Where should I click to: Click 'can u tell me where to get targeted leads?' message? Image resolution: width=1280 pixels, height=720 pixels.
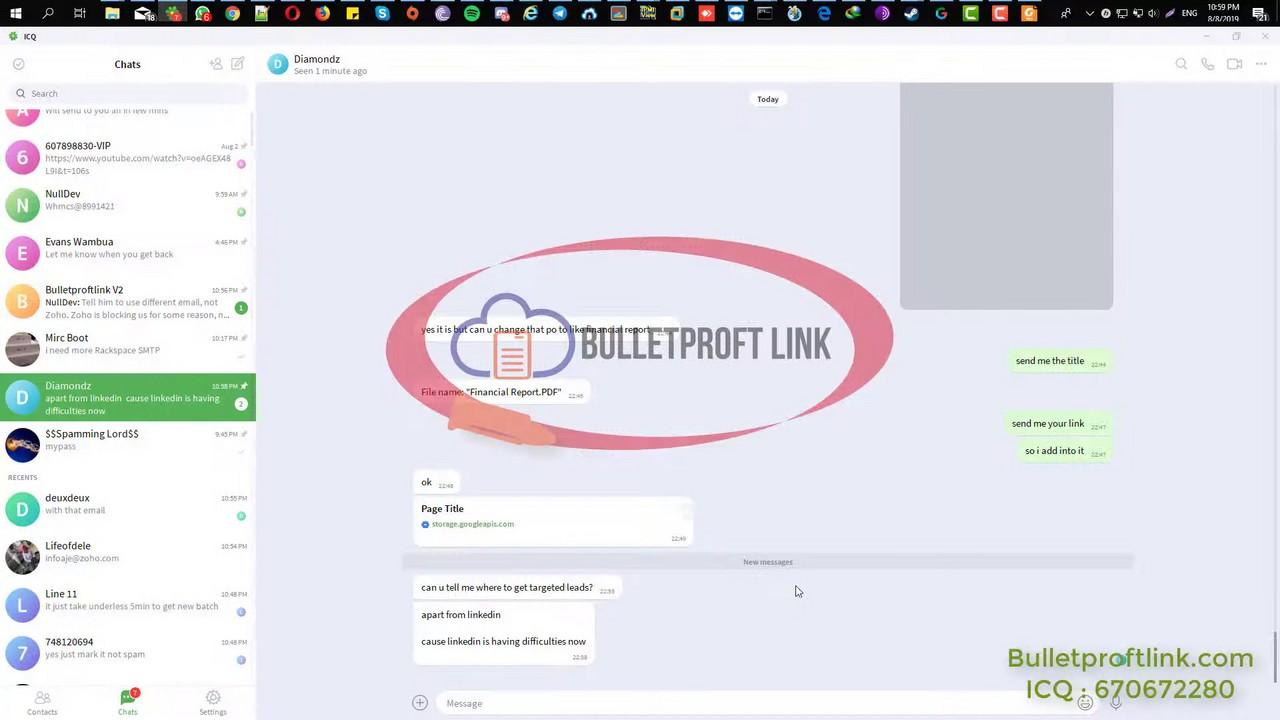pos(518,588)
